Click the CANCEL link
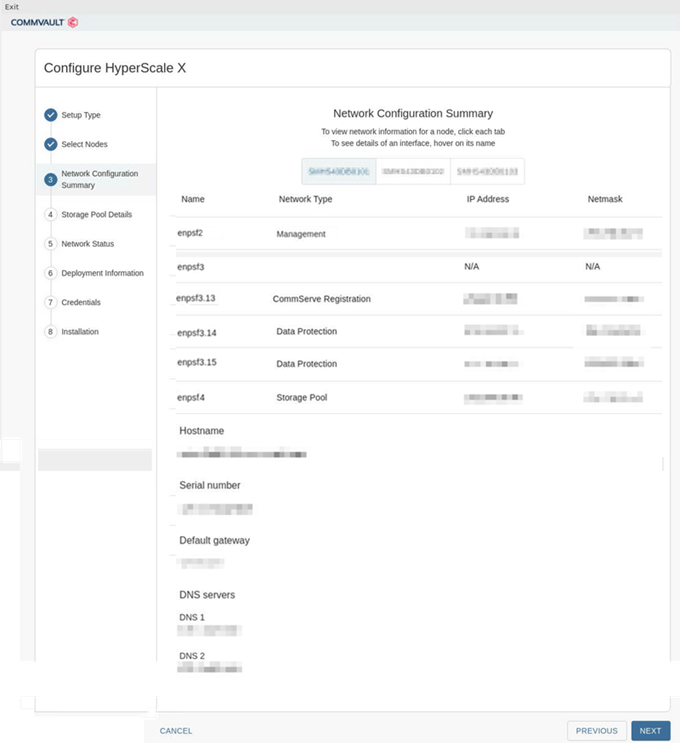Screen dimensions: 680x743 pos(176,731)
